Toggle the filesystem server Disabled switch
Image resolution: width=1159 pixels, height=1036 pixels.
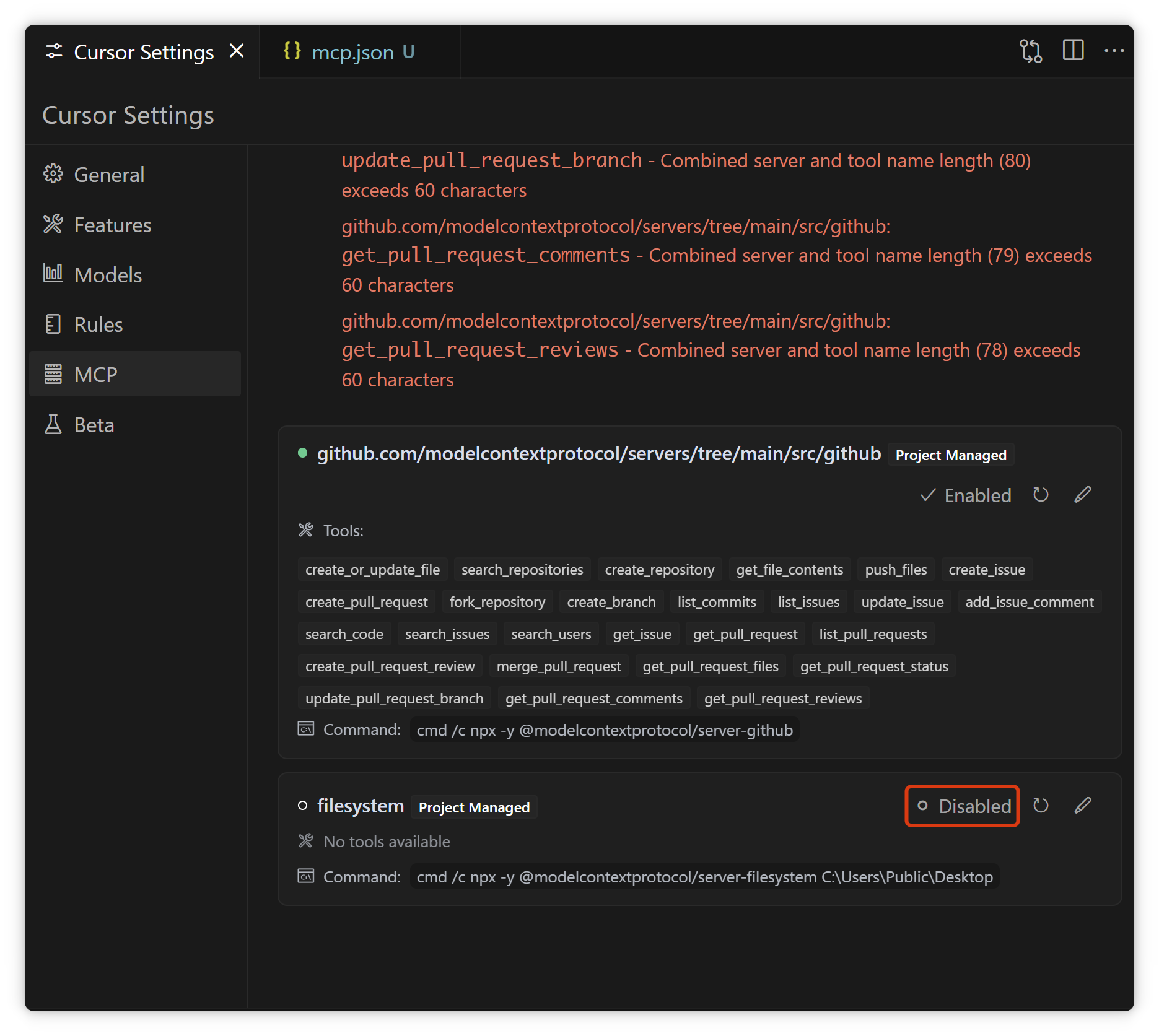click(x=963, y=806)
